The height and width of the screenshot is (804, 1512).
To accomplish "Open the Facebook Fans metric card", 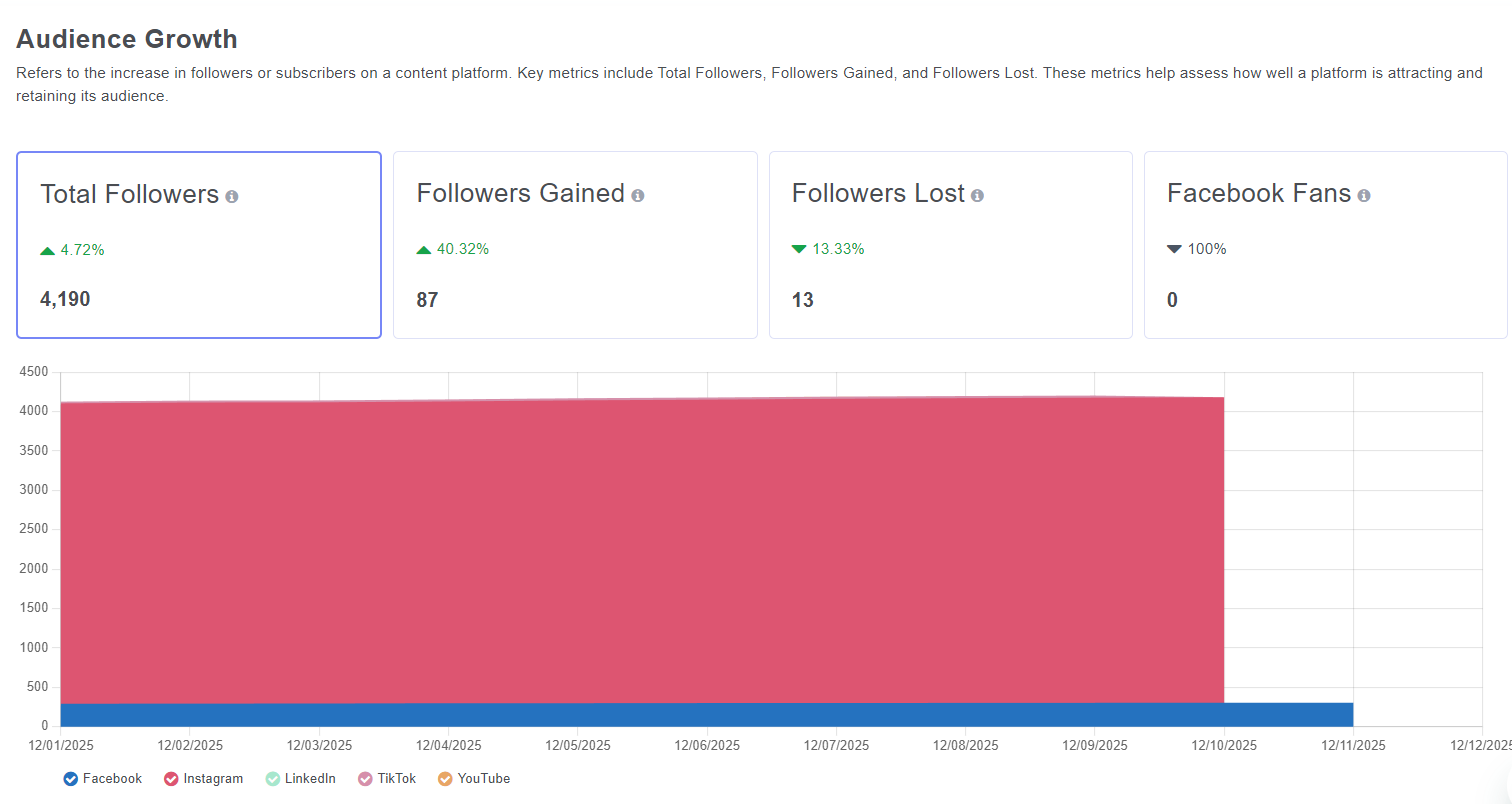I will [x=1325, y=245].
